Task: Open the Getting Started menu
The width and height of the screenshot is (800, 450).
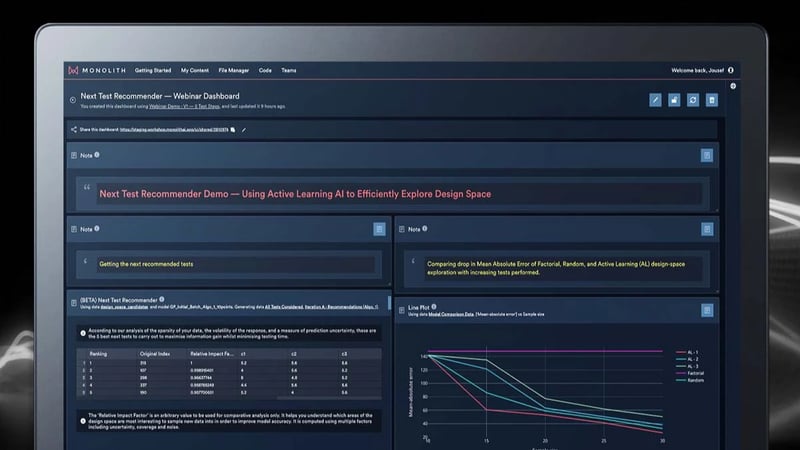Action: 153,70
